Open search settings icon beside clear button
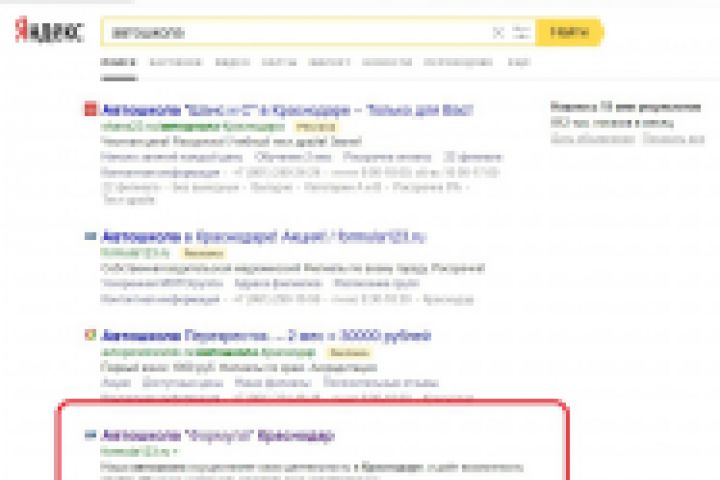The width and height of the screenshot is (720, 480). (x=522, y=33)
